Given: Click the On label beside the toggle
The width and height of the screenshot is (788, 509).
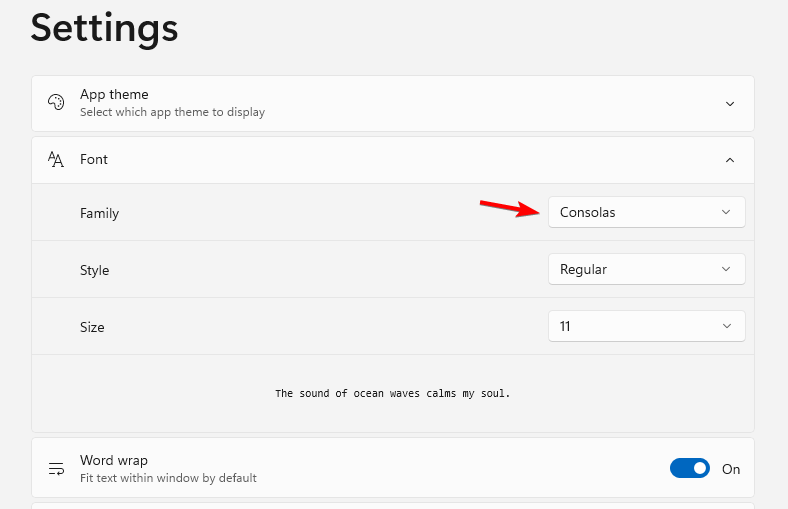Looking at the screenshot, I should point(731,469).
